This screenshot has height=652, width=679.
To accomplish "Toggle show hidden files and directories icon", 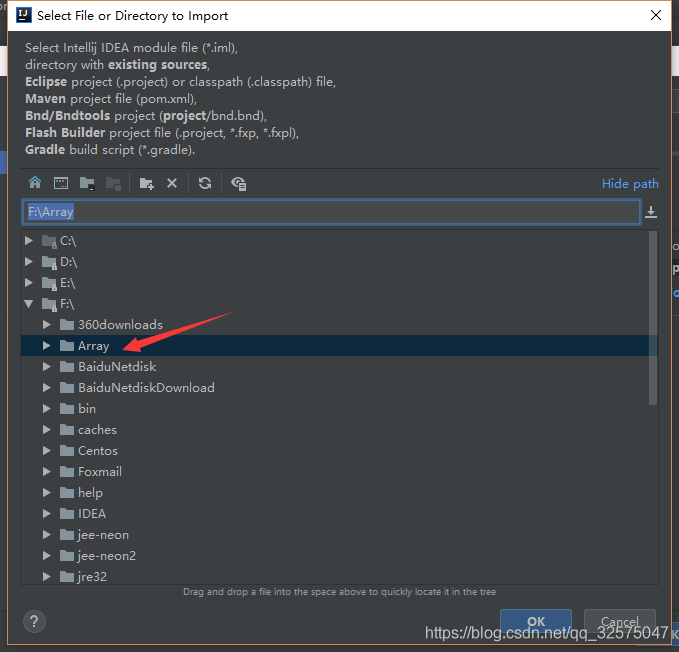I will tap(239, 183).
